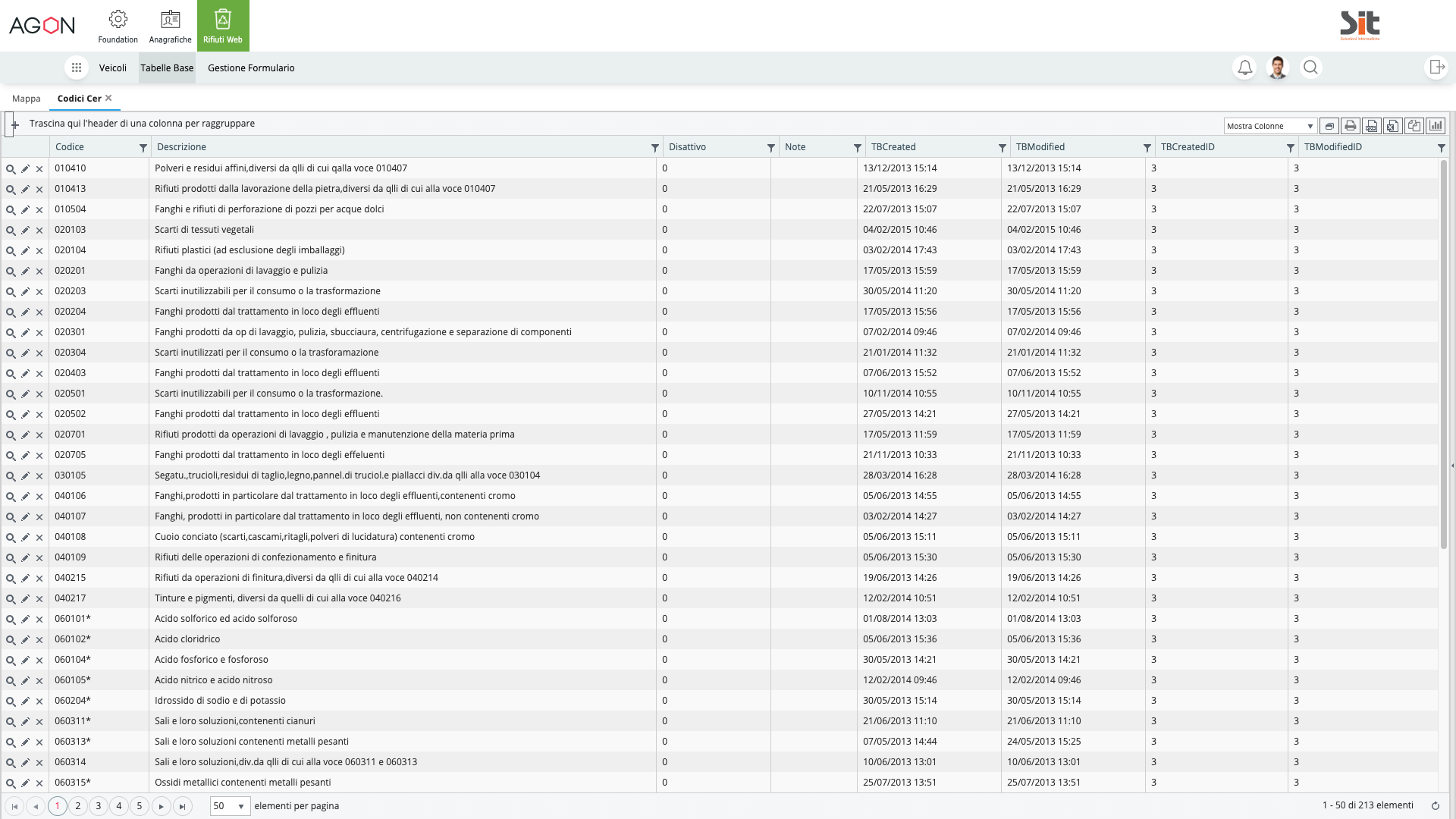Viewport: 1456px width, 819px height.
Task: Open the filter on the Codice column
Action: click(143, 147)
